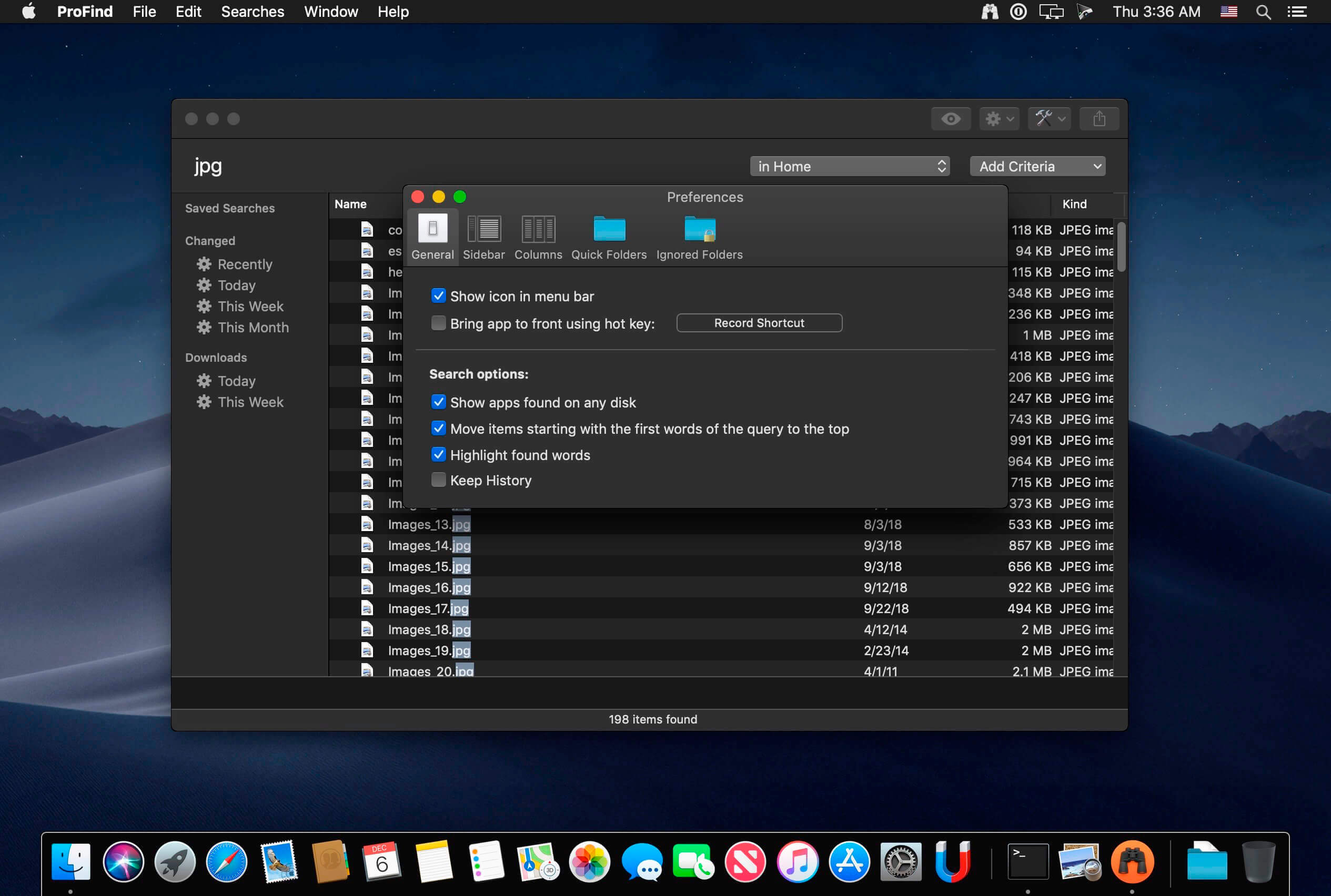1331x896 pixels.
Task: Open the Searches menu
Action: [252, 12]
